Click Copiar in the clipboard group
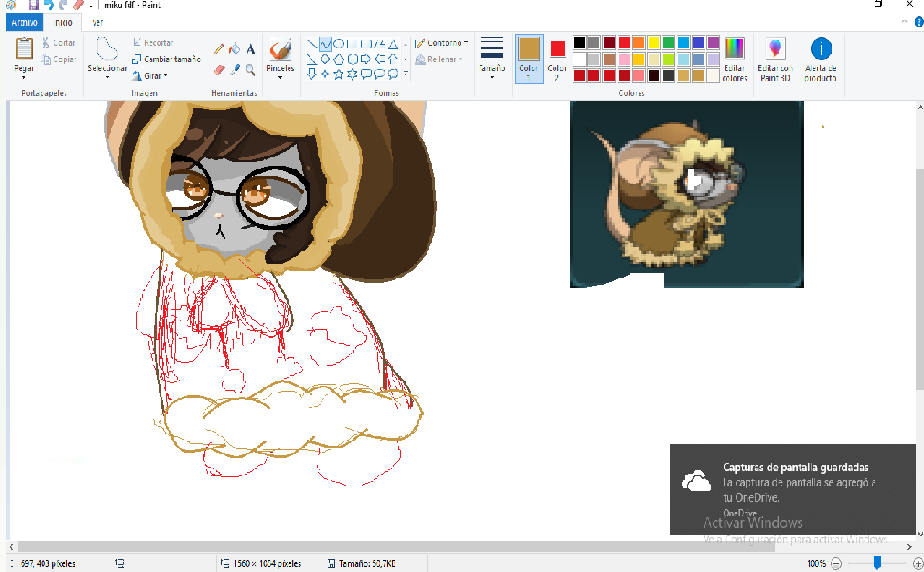Screen dimensions: 924x572 click(59, 59)
